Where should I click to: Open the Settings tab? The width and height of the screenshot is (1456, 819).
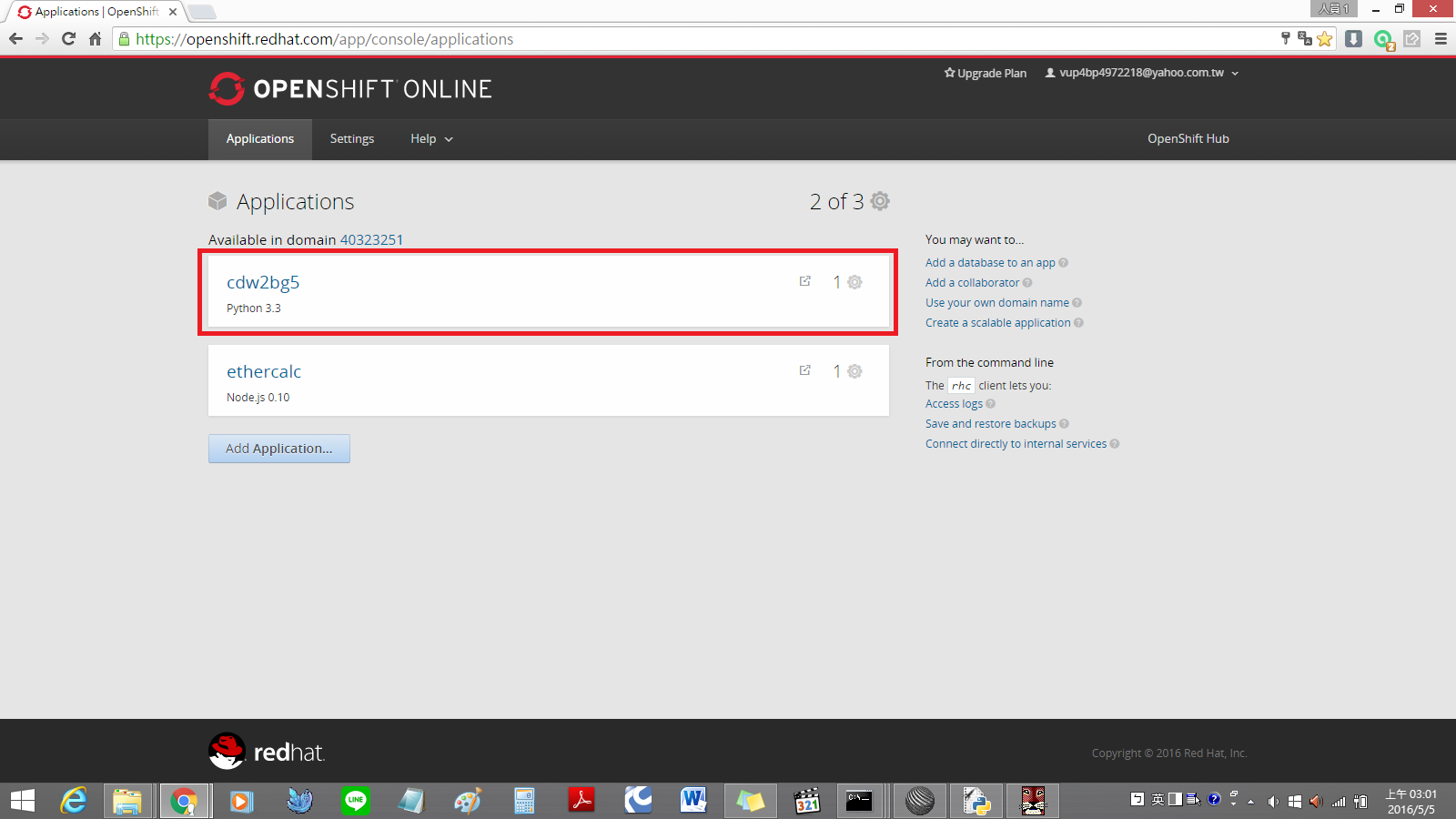[352, 139]
